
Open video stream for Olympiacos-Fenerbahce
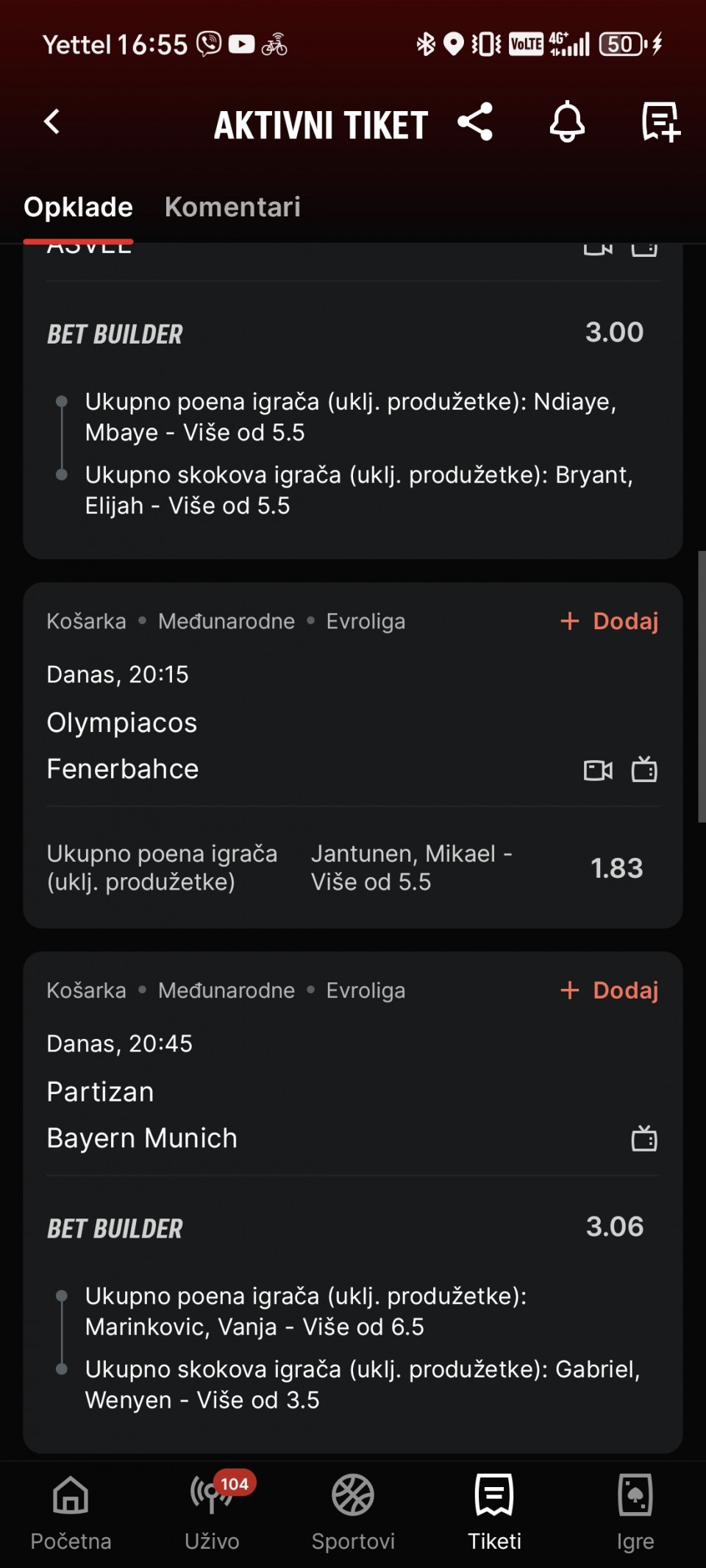tap(598, 770)
